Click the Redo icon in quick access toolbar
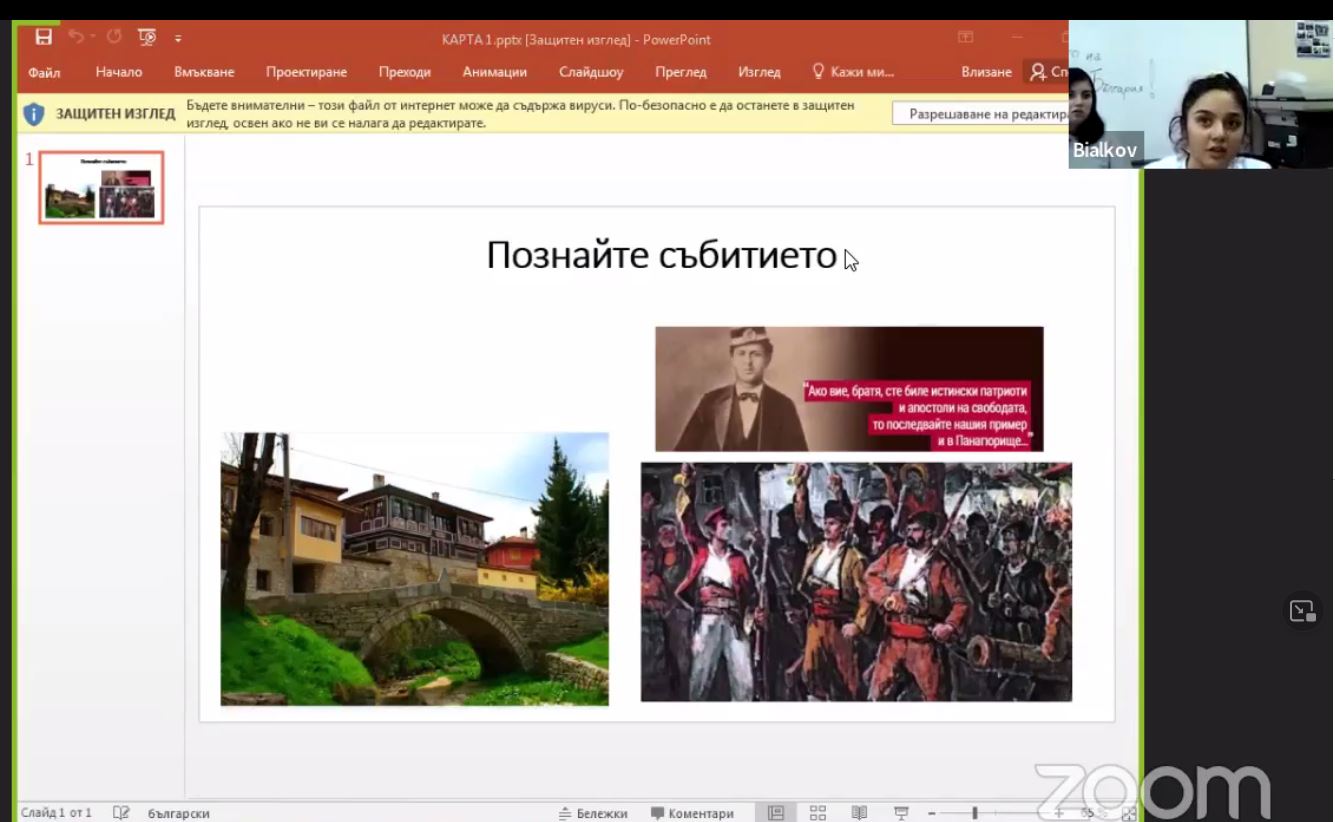Viewport: 1335px width, 822px height. coord(114,38)
